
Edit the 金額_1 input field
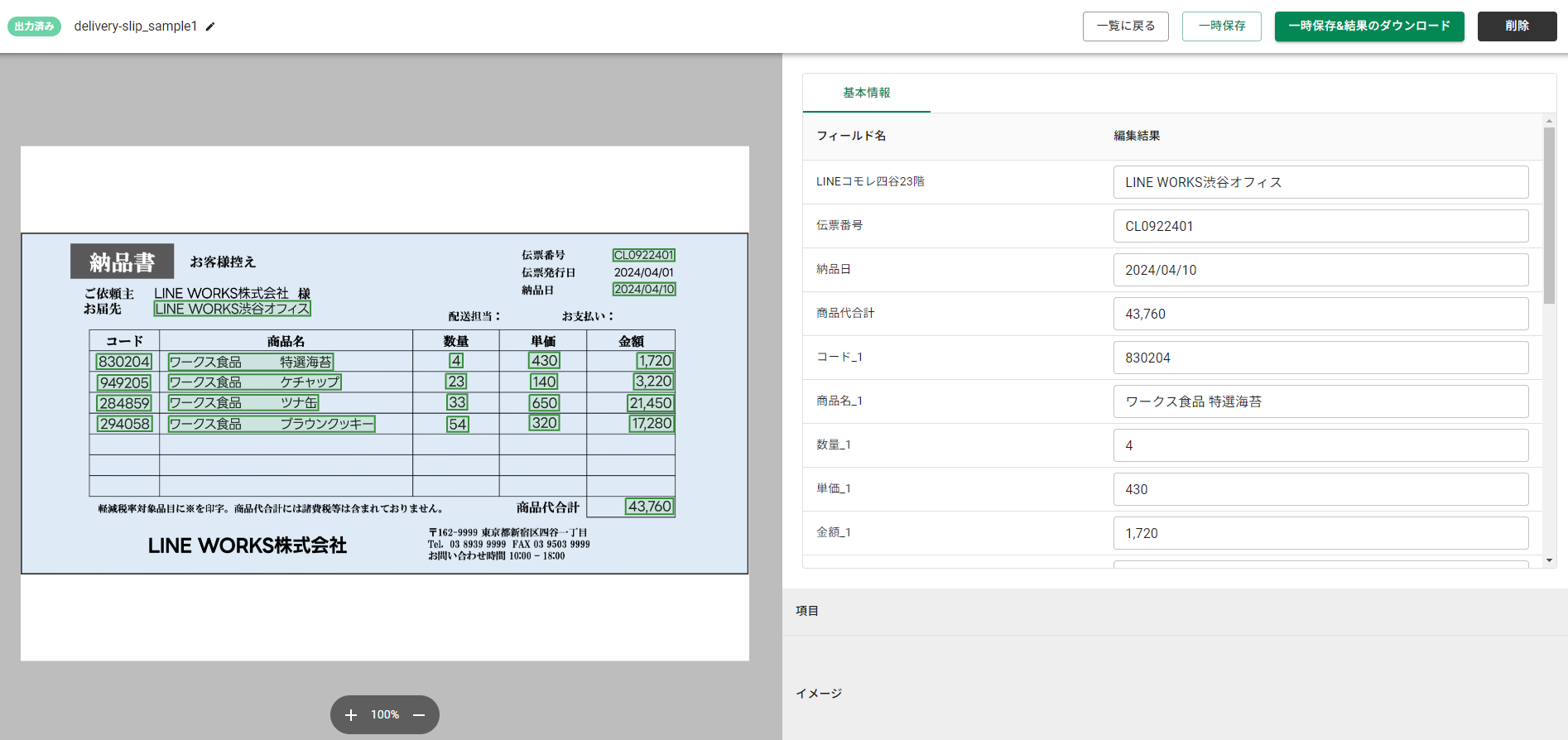click(x=1320, y=533)
